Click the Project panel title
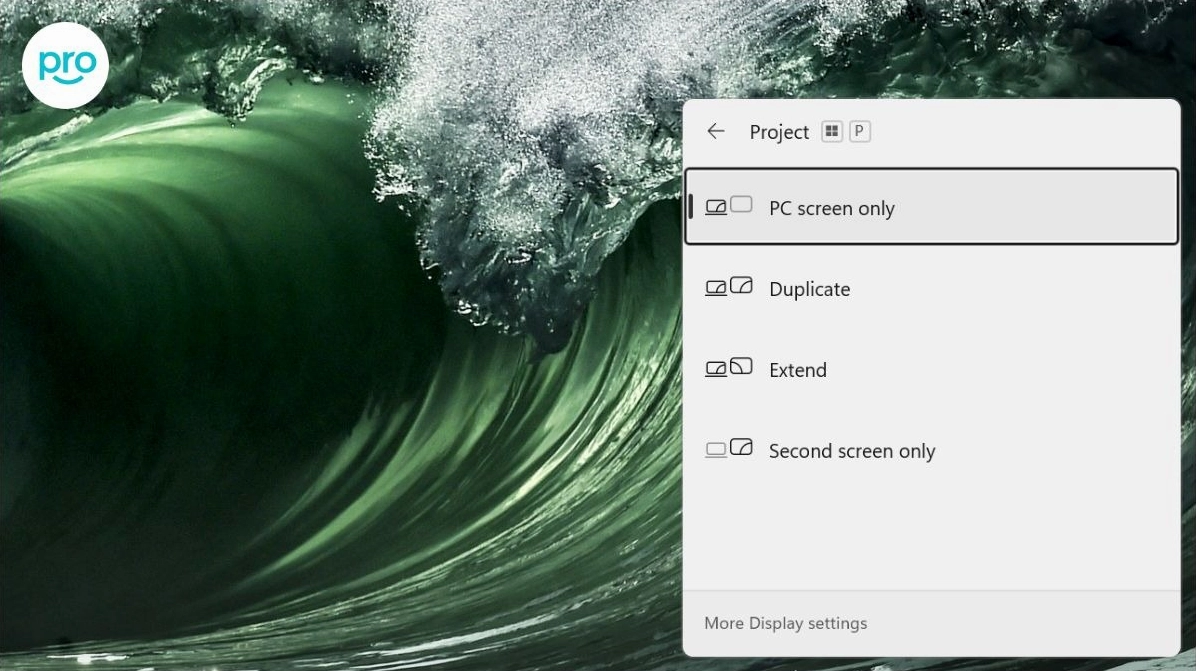The width and height of the screenshot is (1196, 671). 779,132
